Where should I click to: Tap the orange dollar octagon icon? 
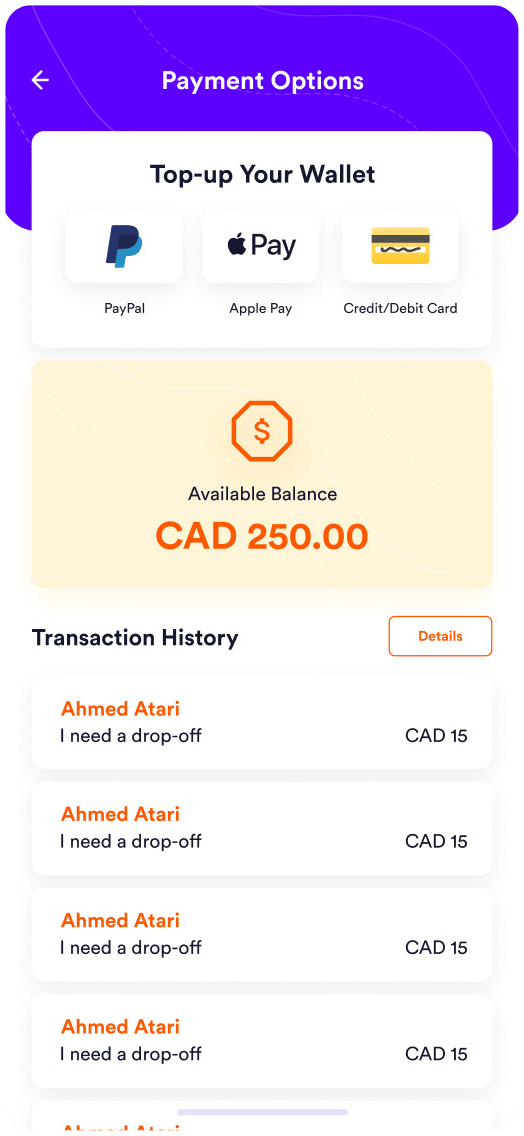(262, 432)
